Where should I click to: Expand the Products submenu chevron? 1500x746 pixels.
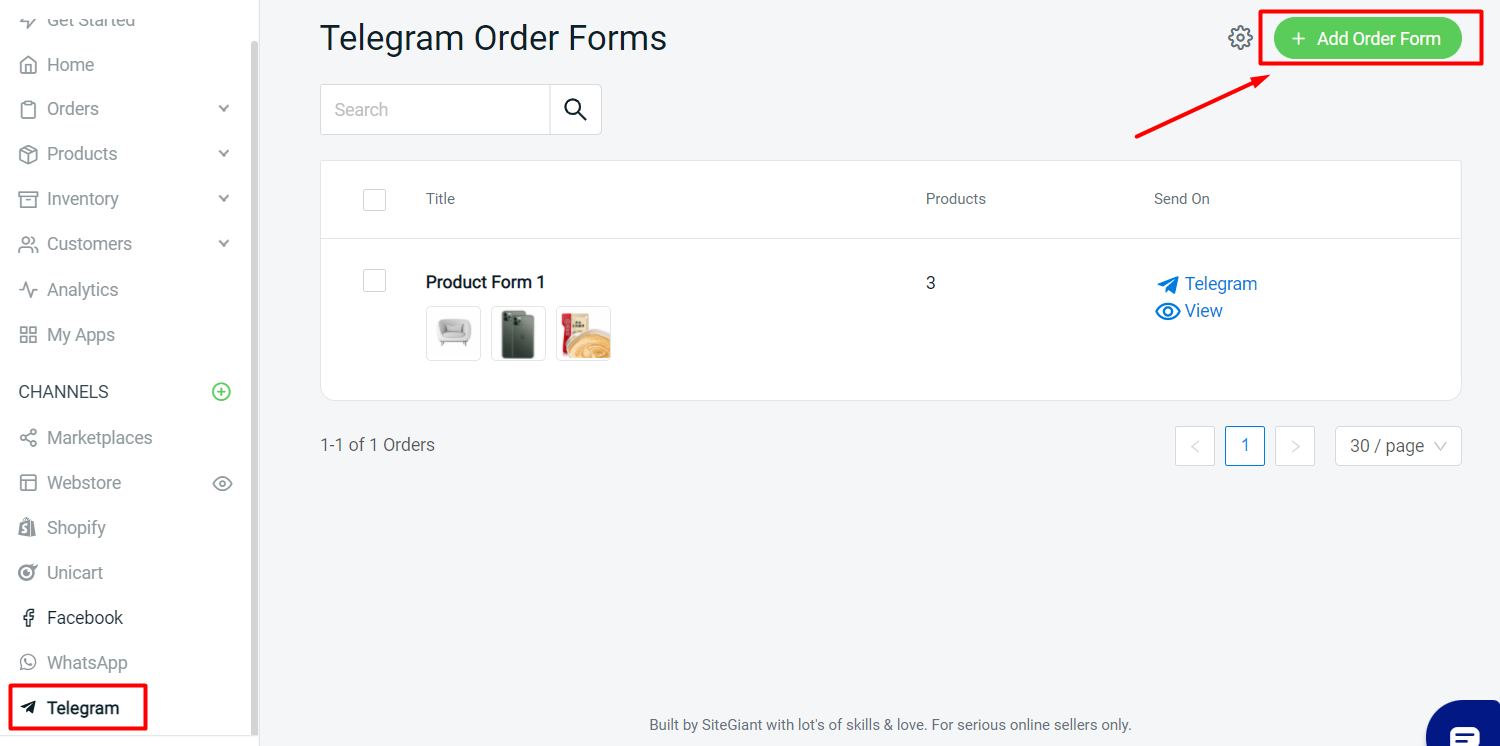(x=224, y=154)
